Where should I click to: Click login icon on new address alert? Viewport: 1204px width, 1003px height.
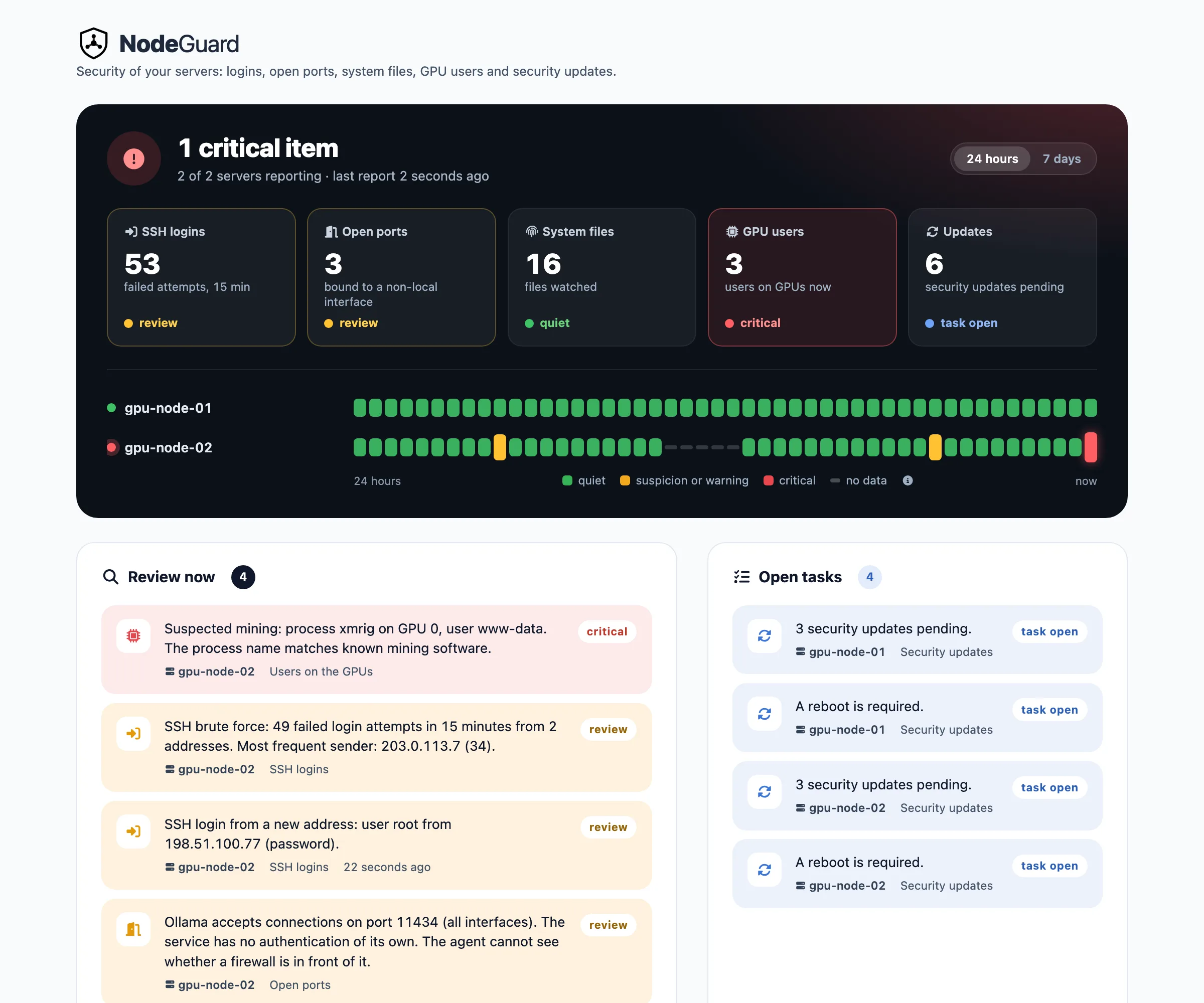[x=133, y=831]
